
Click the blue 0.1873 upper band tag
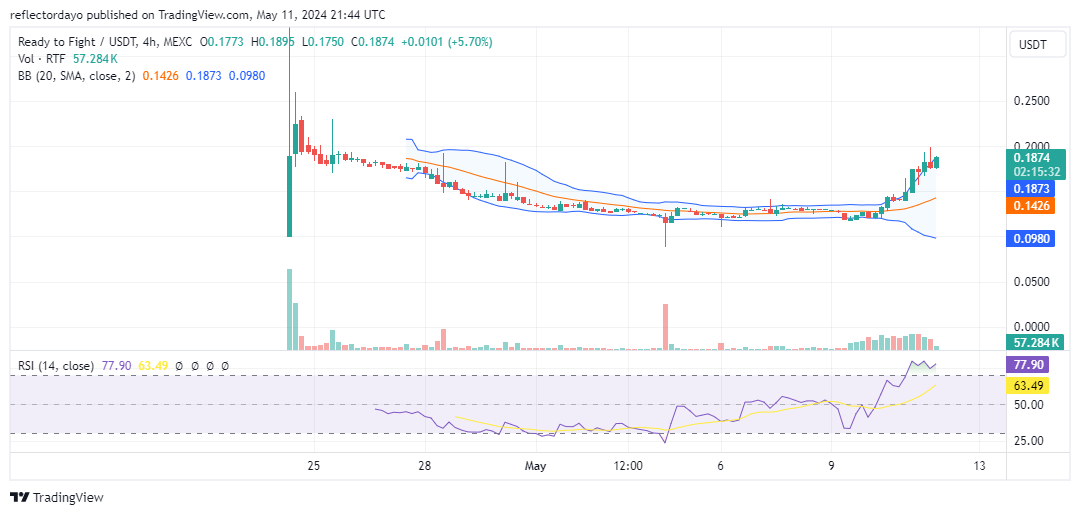tap(1031, 188)
